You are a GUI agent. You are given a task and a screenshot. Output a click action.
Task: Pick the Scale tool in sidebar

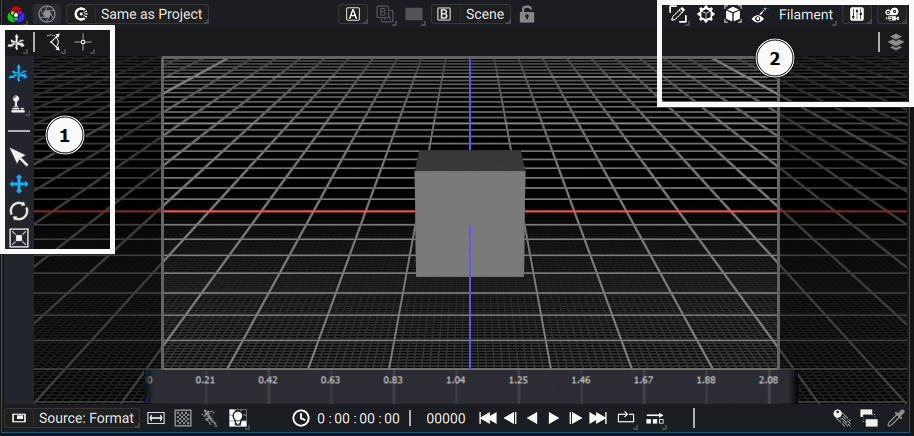19,238
